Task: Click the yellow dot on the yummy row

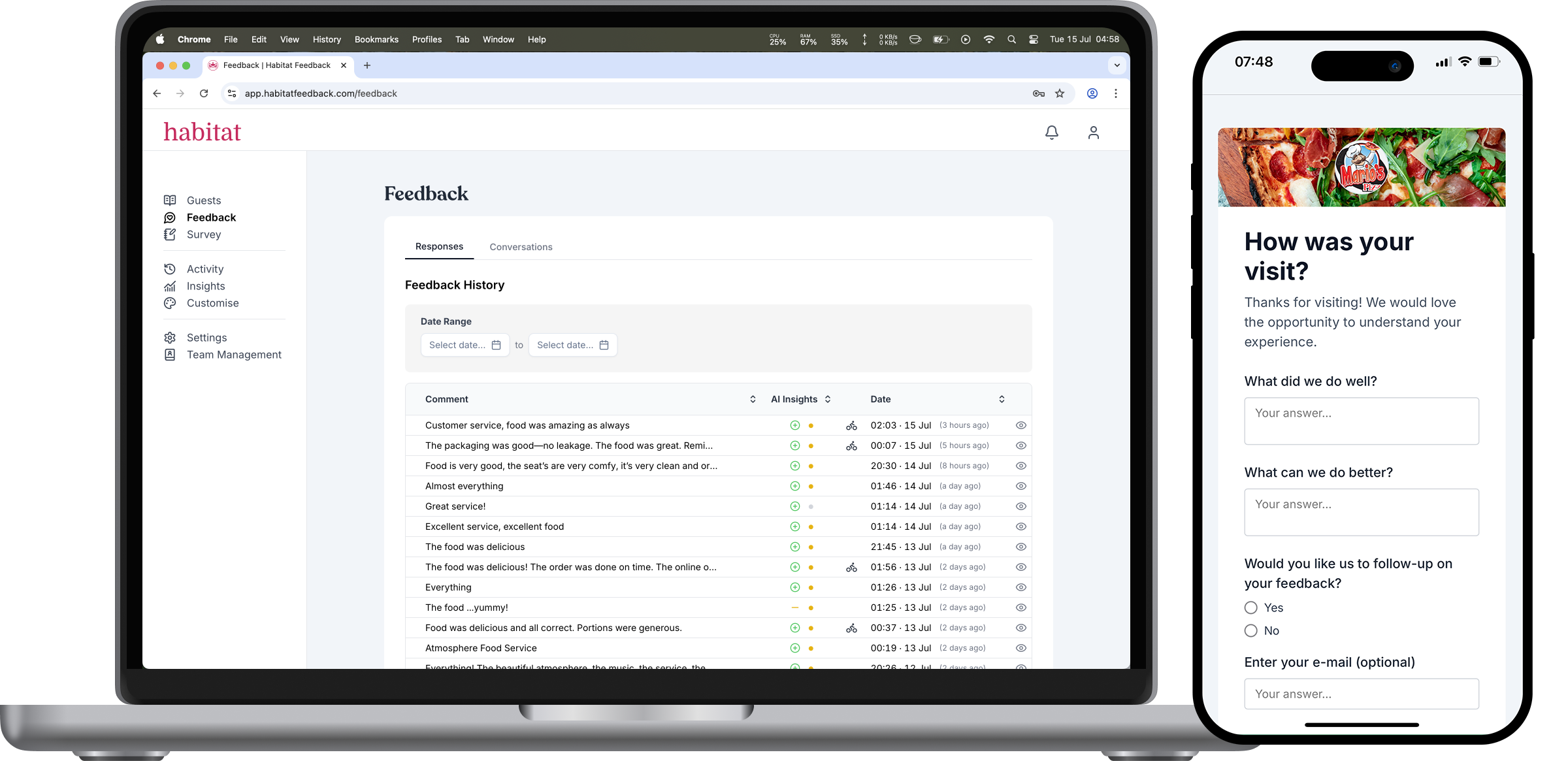Action: click(x=811, y=607)
